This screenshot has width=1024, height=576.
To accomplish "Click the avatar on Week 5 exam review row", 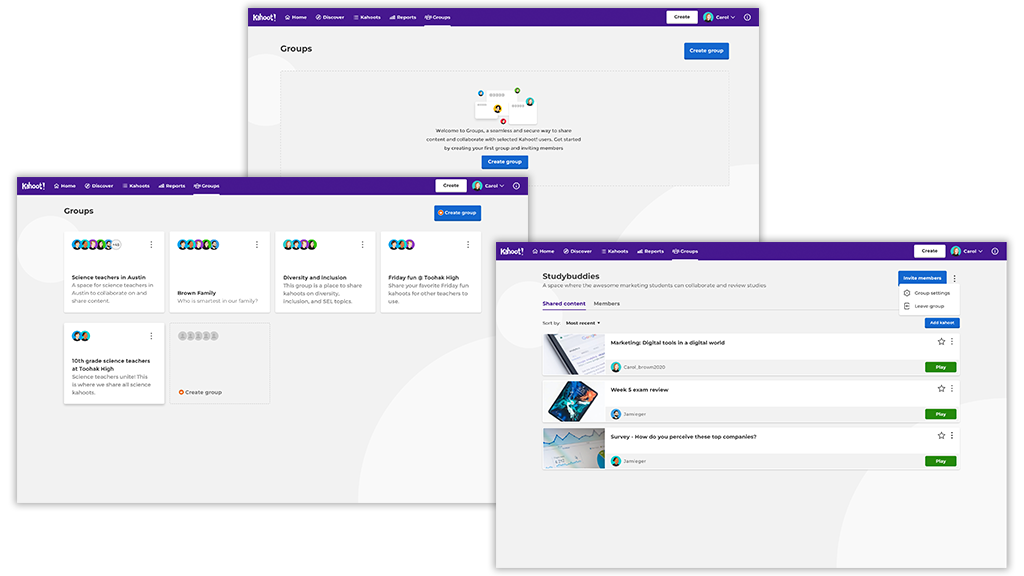I will click(616, 414).
